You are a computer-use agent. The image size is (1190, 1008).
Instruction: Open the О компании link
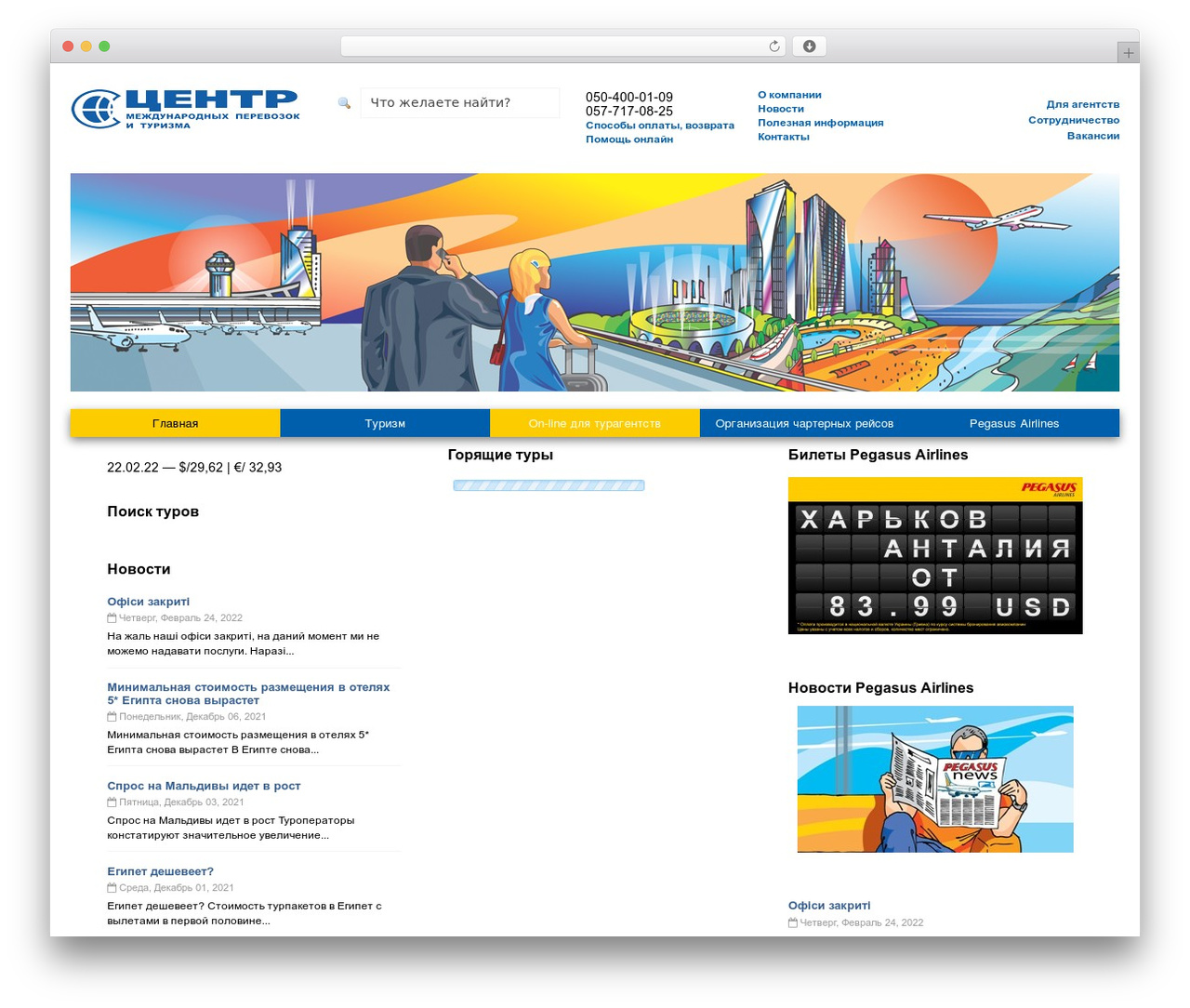tap(789, 95)
